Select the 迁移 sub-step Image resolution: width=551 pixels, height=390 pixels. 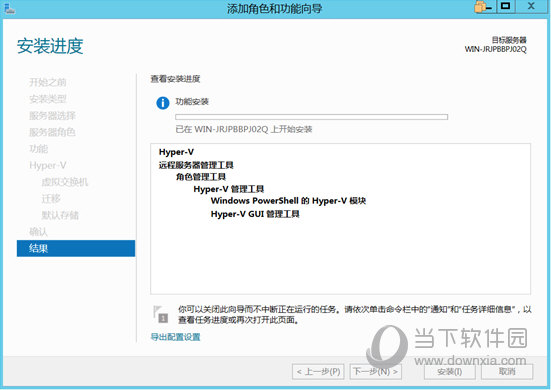51,199
